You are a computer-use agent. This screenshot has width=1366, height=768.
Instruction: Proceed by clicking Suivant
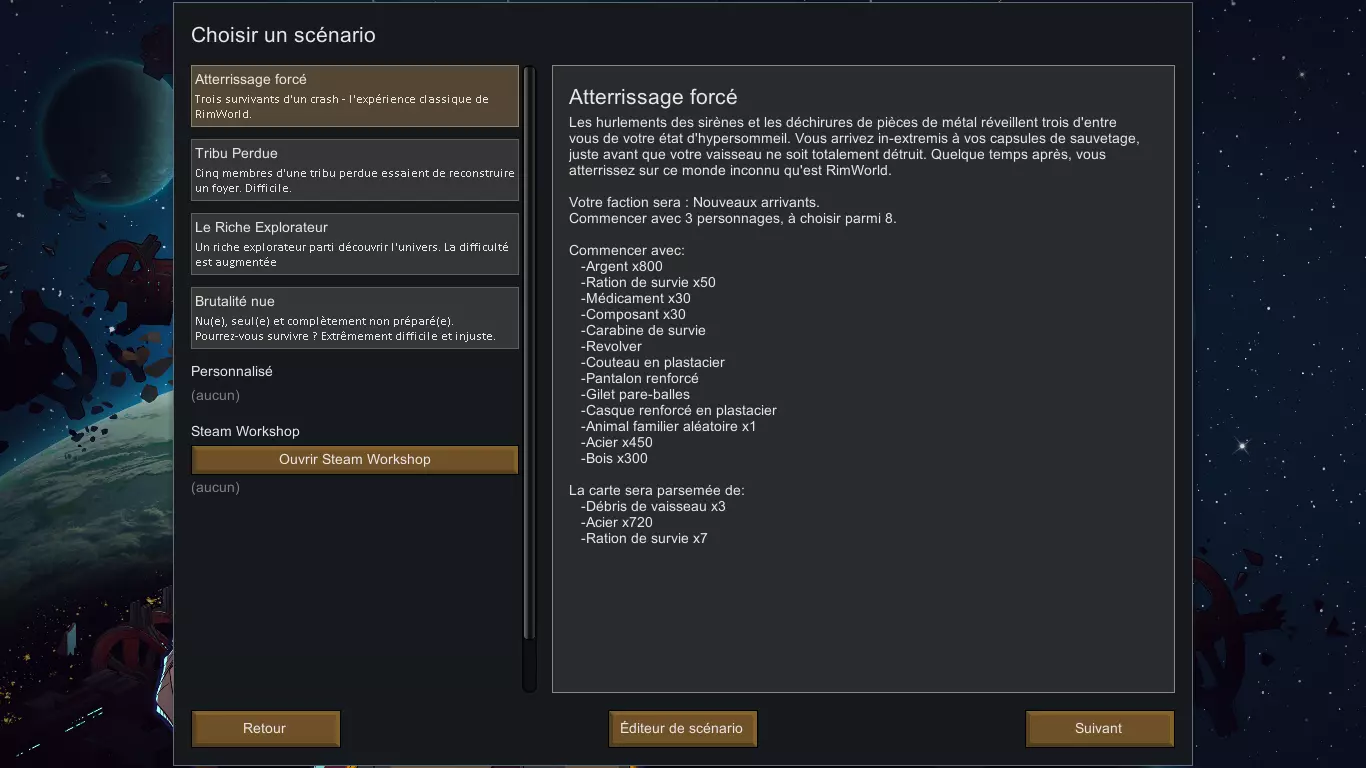1099,729
